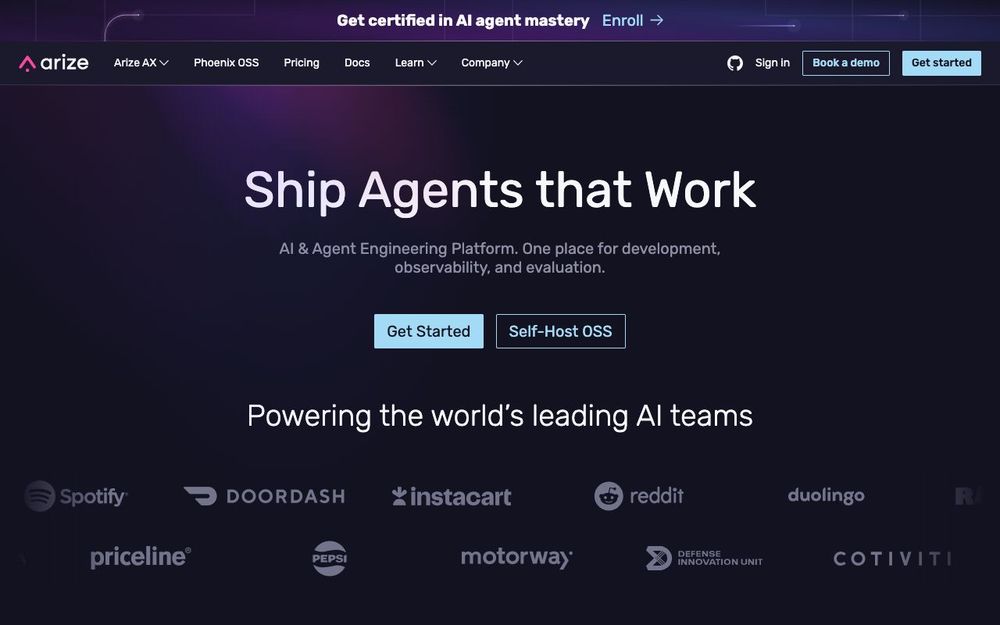Viewport: 1000px width, 625px height.
Task: Click the Reddit logo
Action: click(639, 496)
